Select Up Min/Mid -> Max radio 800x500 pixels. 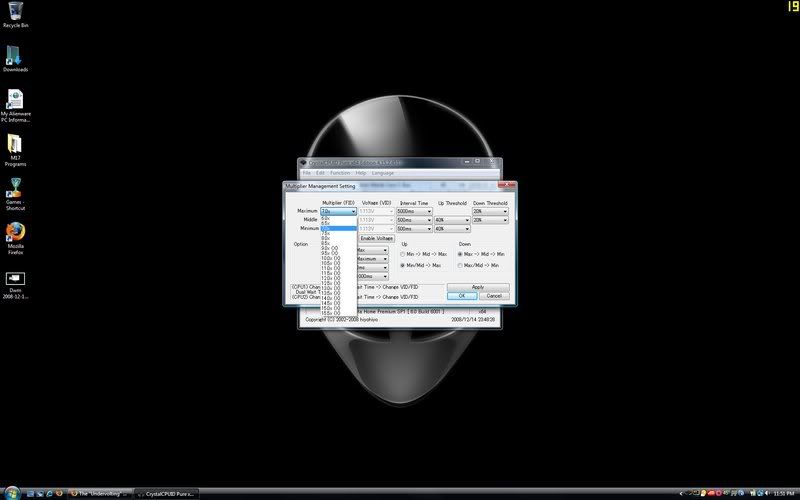[x=403, y=265]
